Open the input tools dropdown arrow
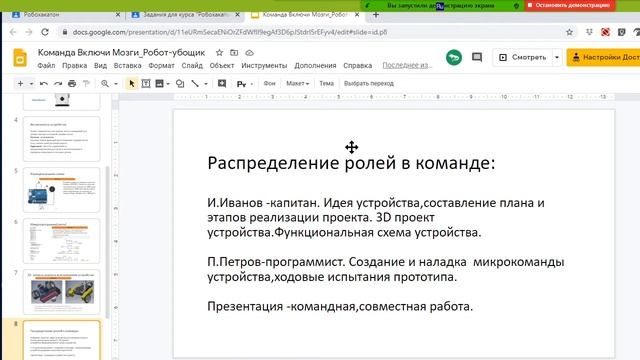This screenshot has width=640, height=360. (x=252, y=84)
